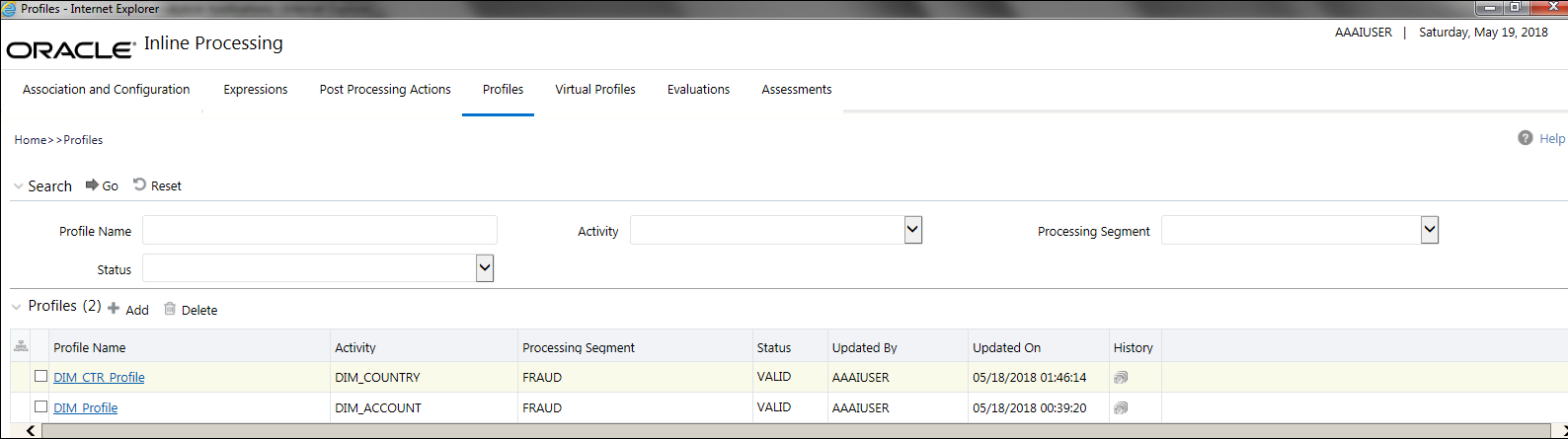This screenshot has width=1568, height=439.
Task: Click the Profiles breadcrumb
Action: tap(83, 140)
